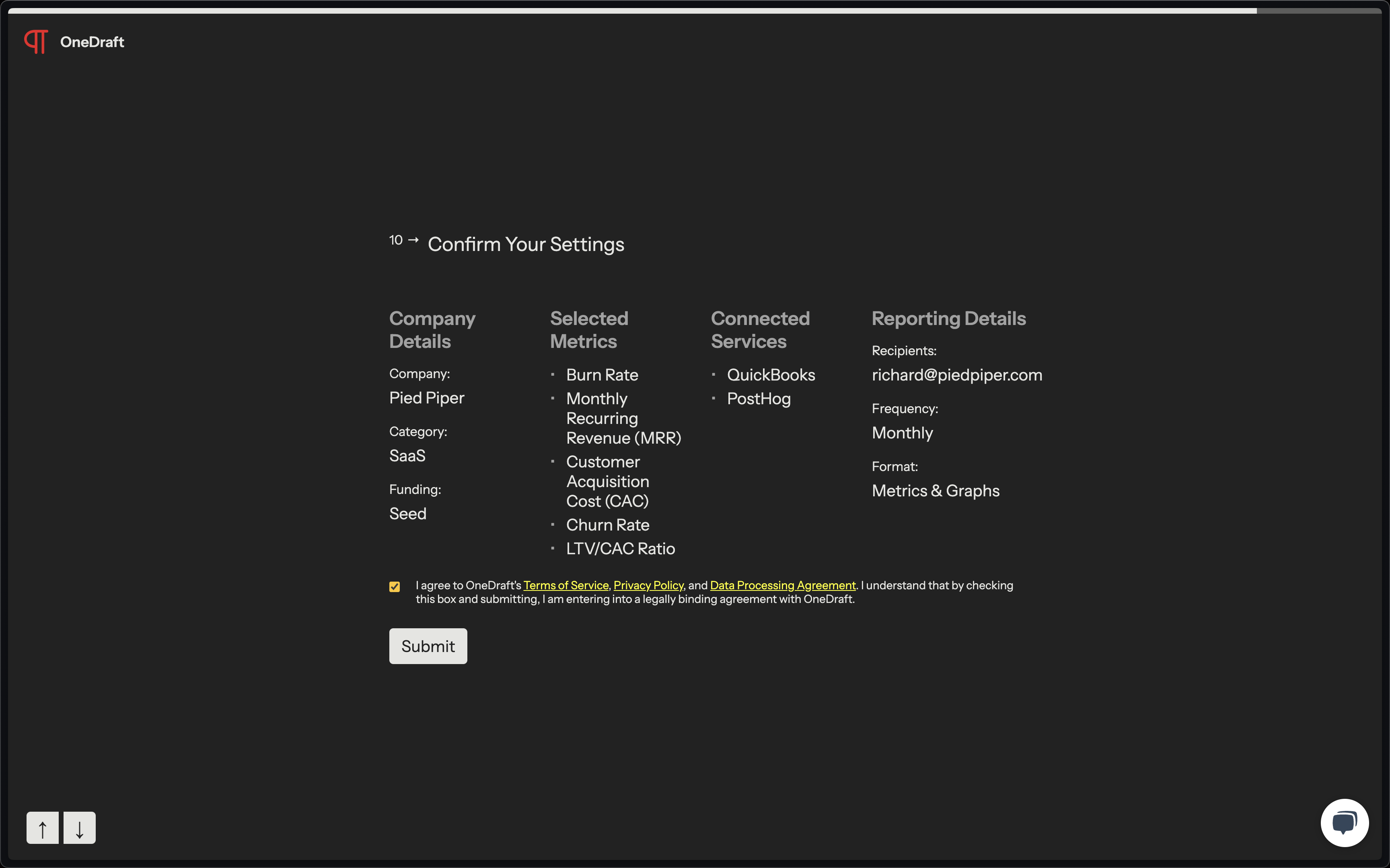Go to next question with down arrow
The width and height of the screenshot is (1390, 868).
(x=79, y=828)
